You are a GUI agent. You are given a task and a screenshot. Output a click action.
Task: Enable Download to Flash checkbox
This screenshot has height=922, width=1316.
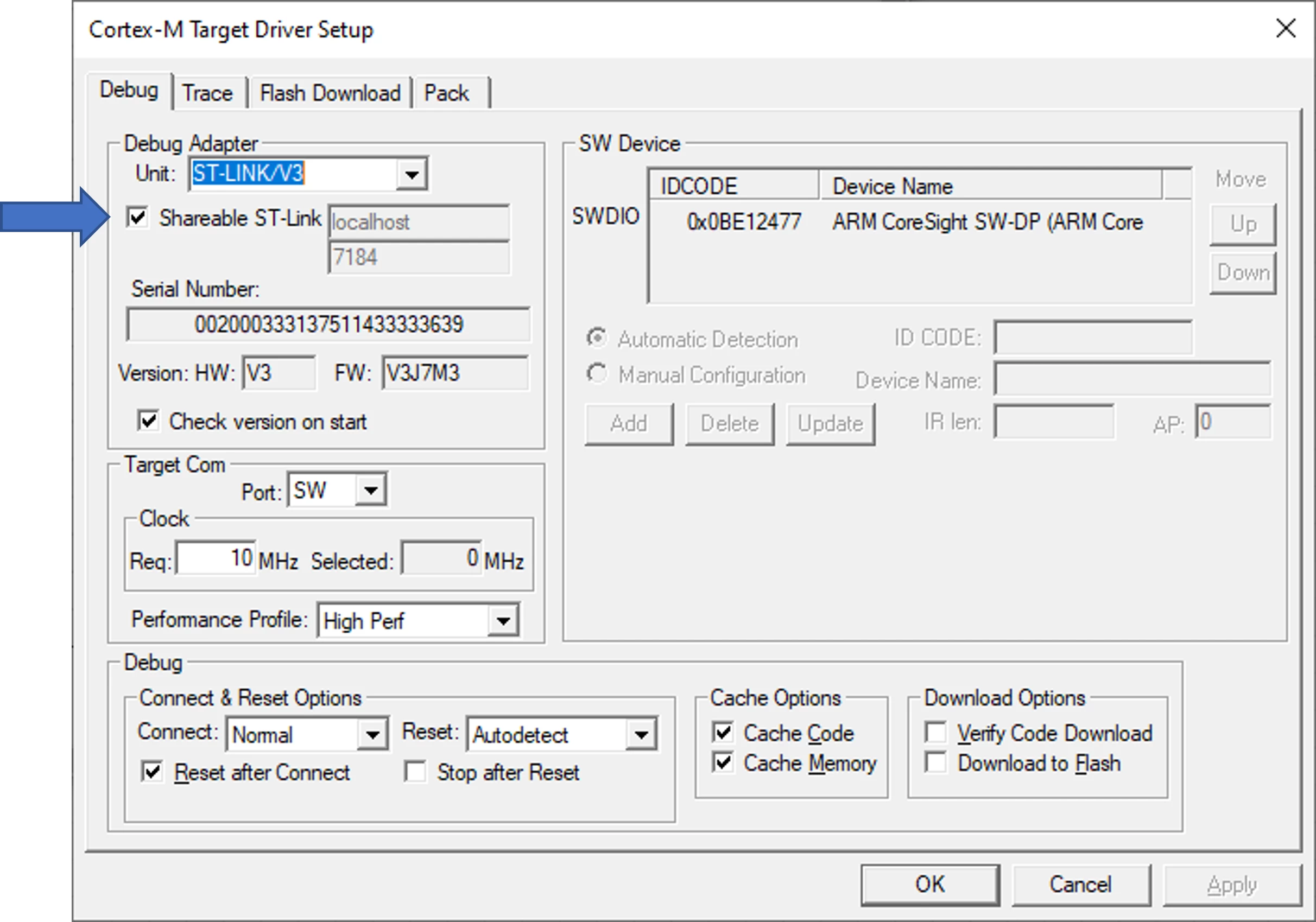pos(936,762)
